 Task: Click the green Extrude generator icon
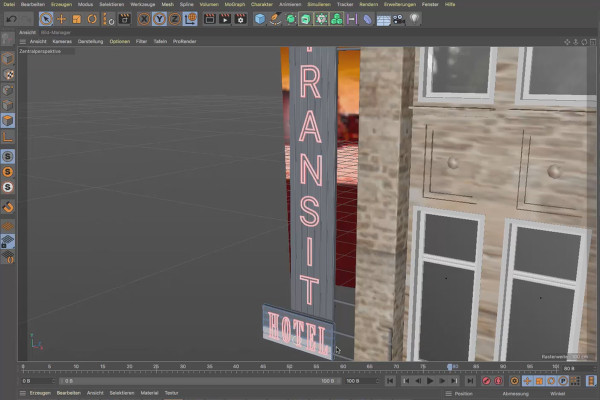click(306, 19)
